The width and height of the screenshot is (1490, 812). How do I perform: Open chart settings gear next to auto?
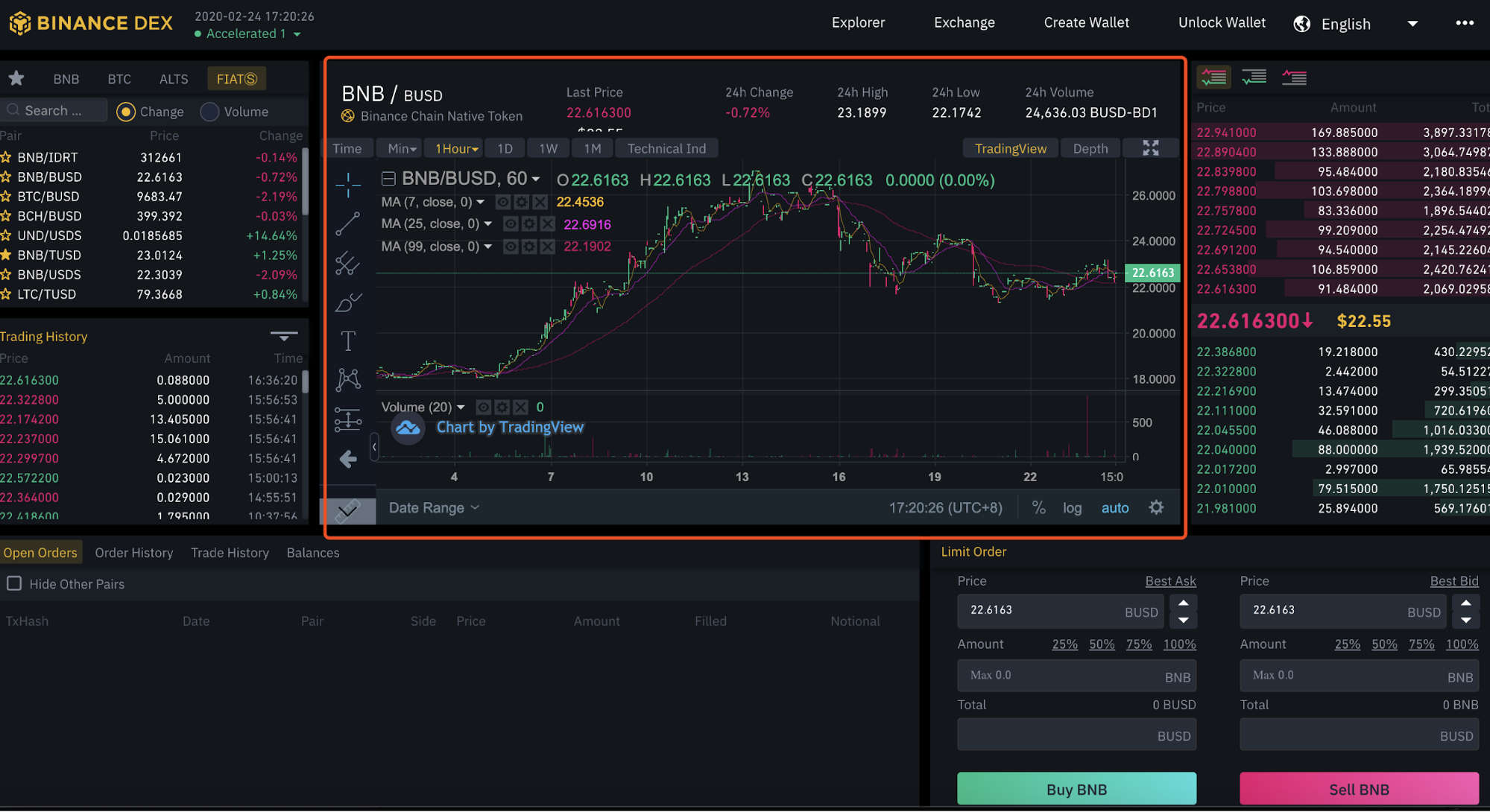(x=1156, y=507)
